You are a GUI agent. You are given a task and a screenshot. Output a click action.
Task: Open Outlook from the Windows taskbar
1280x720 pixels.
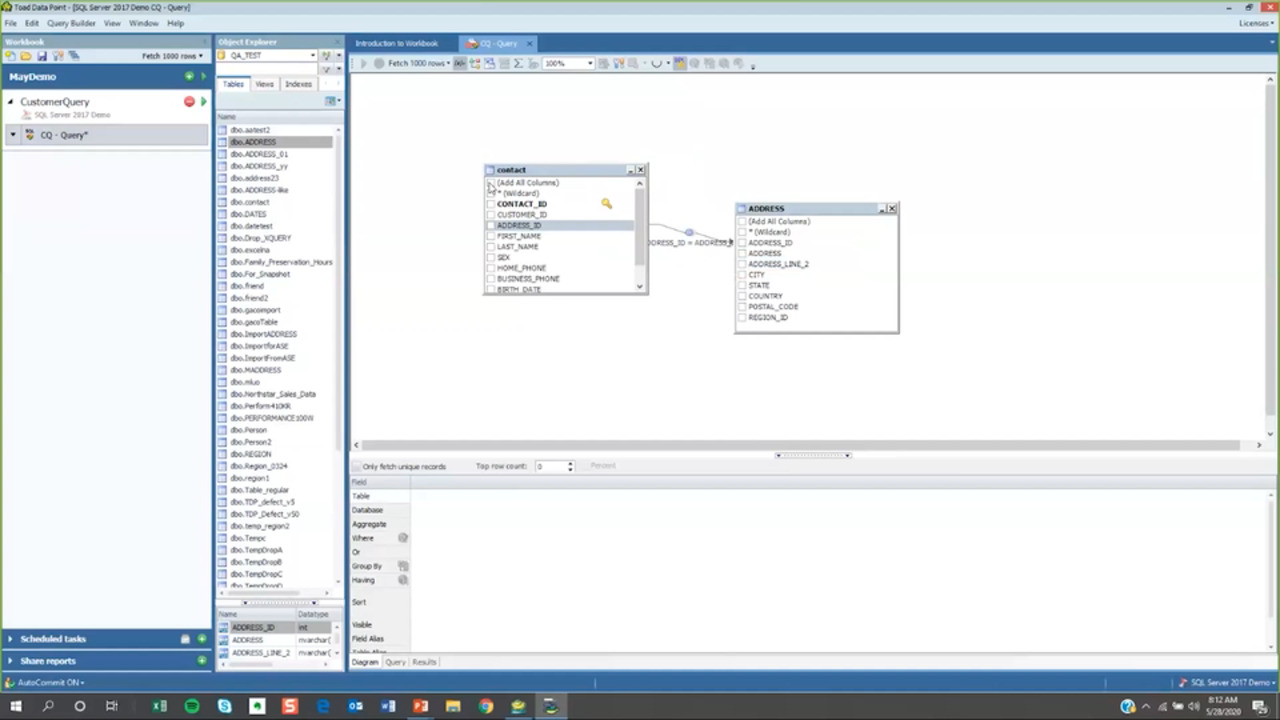coord(355,706)
